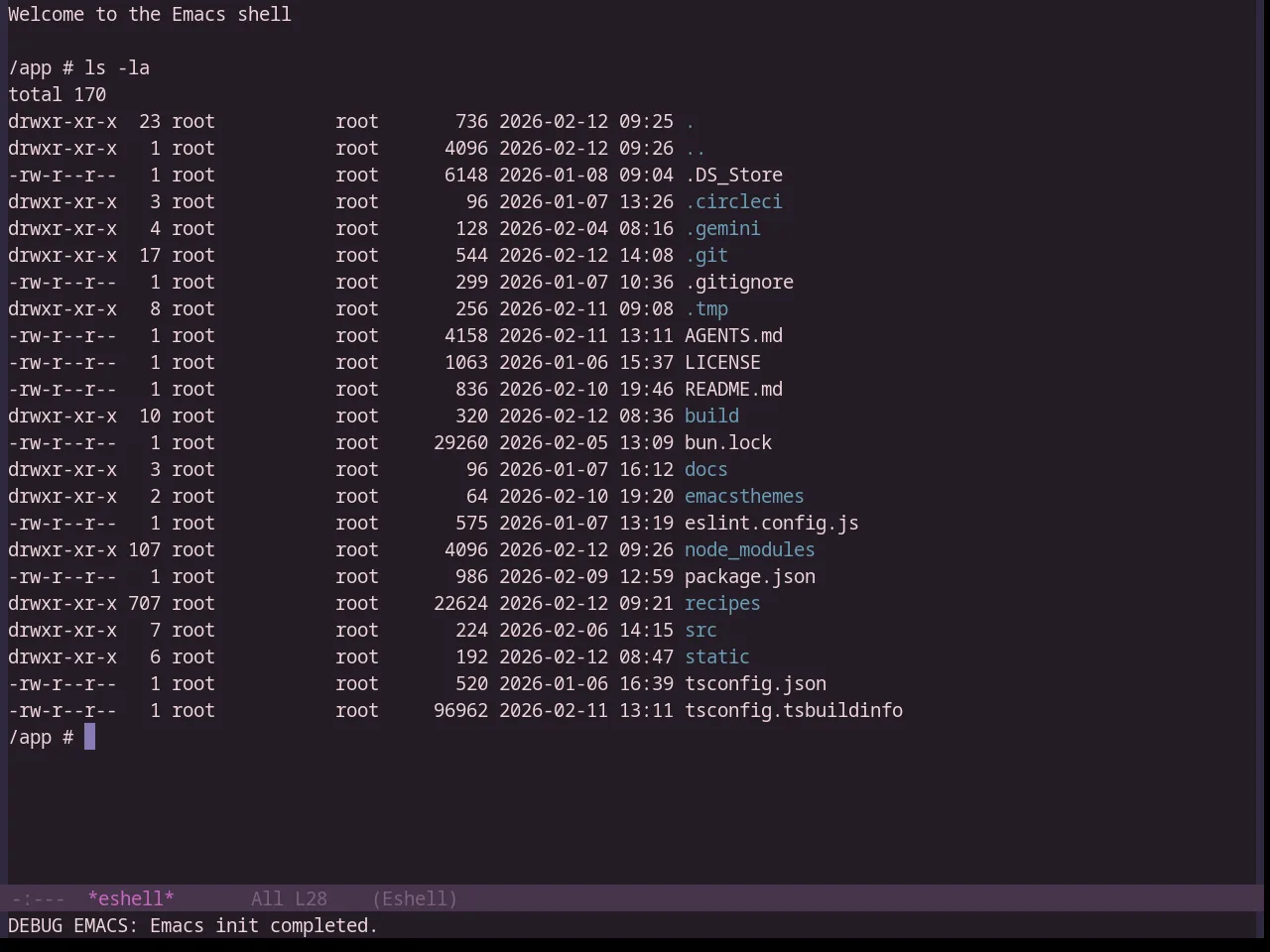Image resolution: width=1270 pixels, height=952 pixels.
Task: Click the static directory name
Action: [x=717, y=656]
